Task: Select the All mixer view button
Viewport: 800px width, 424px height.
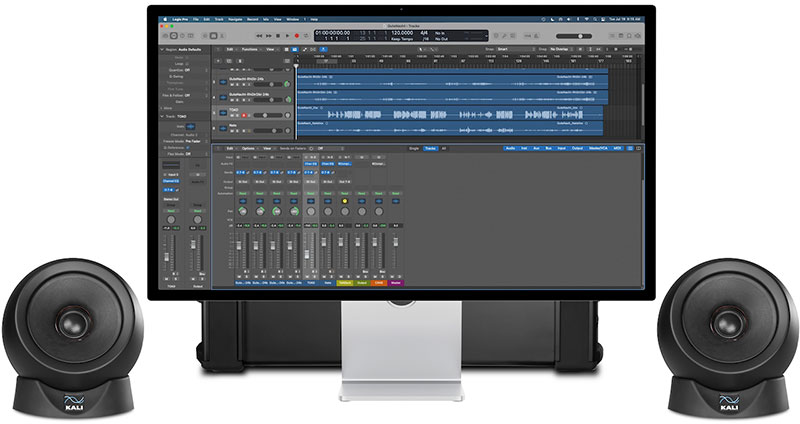Action: coord(444,148)
